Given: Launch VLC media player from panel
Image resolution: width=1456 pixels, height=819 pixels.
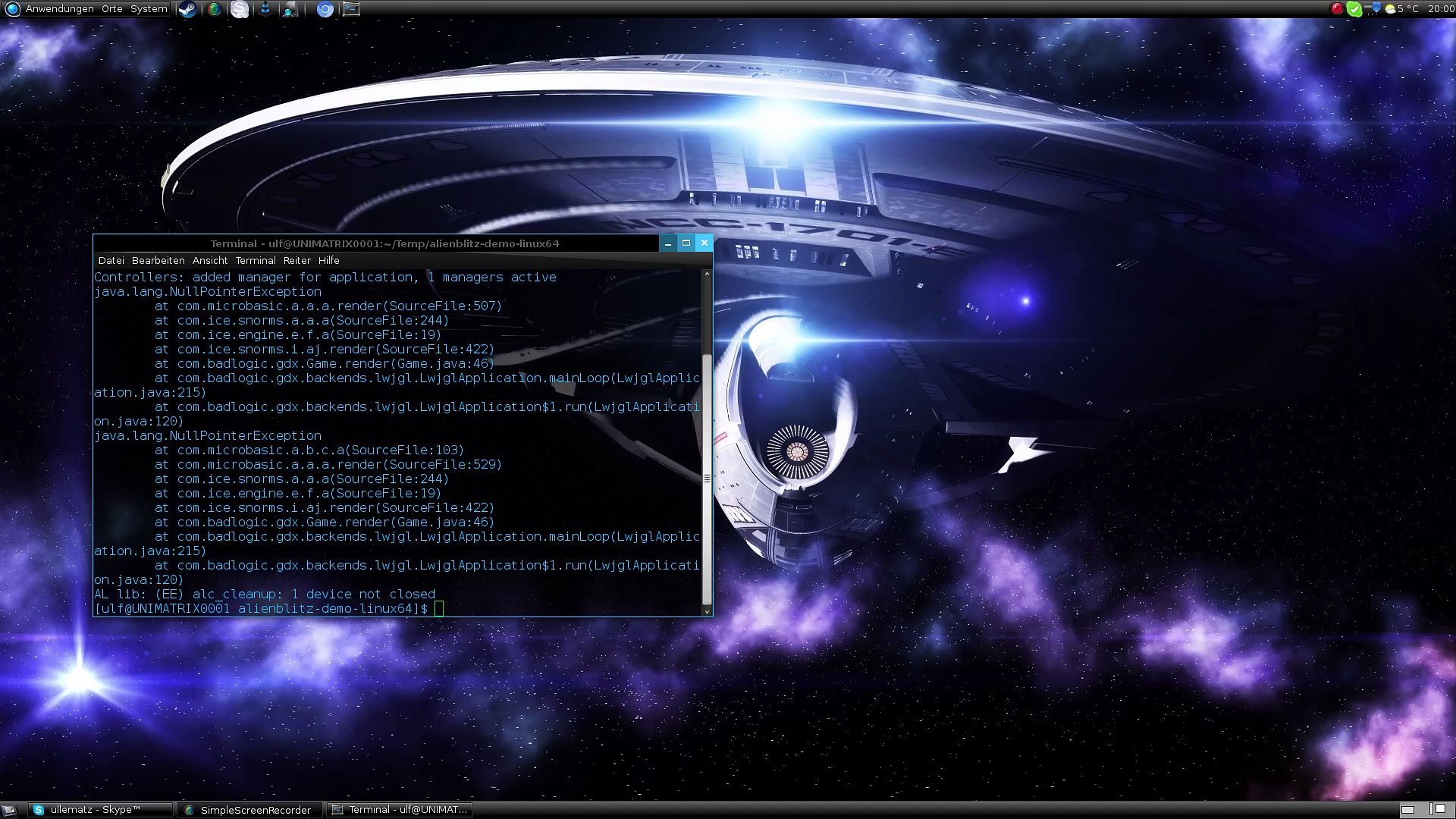Looking at the screenshot, I should click(265, 9).
